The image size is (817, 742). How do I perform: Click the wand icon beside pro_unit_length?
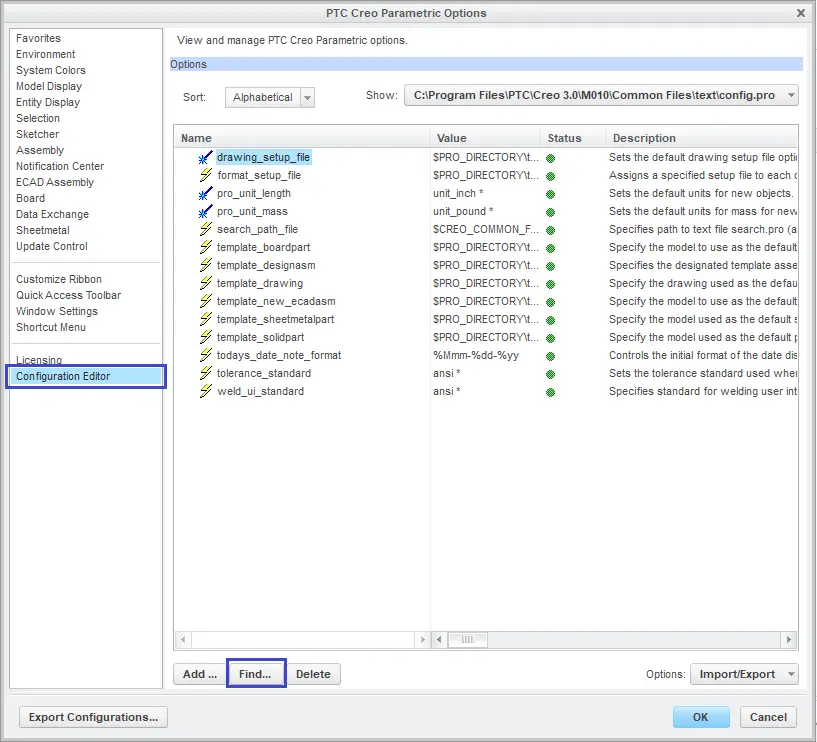[x=205, y=194]
